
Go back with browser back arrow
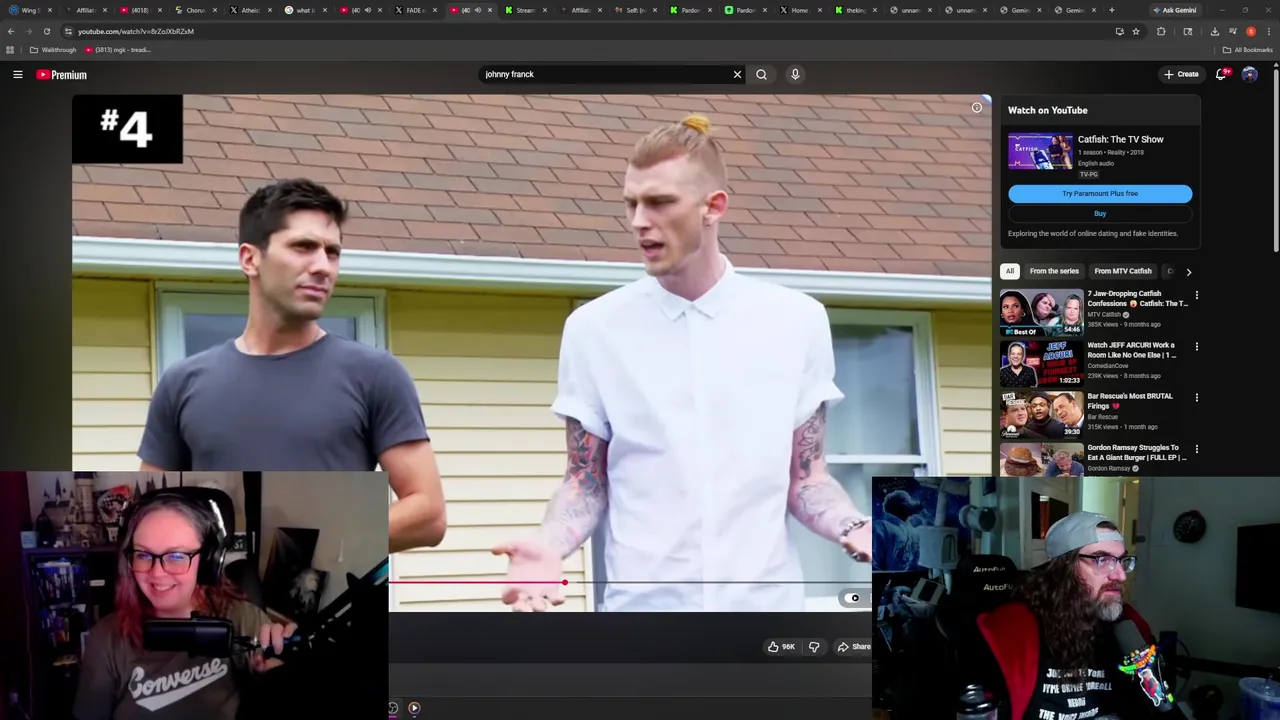[11, 31]
